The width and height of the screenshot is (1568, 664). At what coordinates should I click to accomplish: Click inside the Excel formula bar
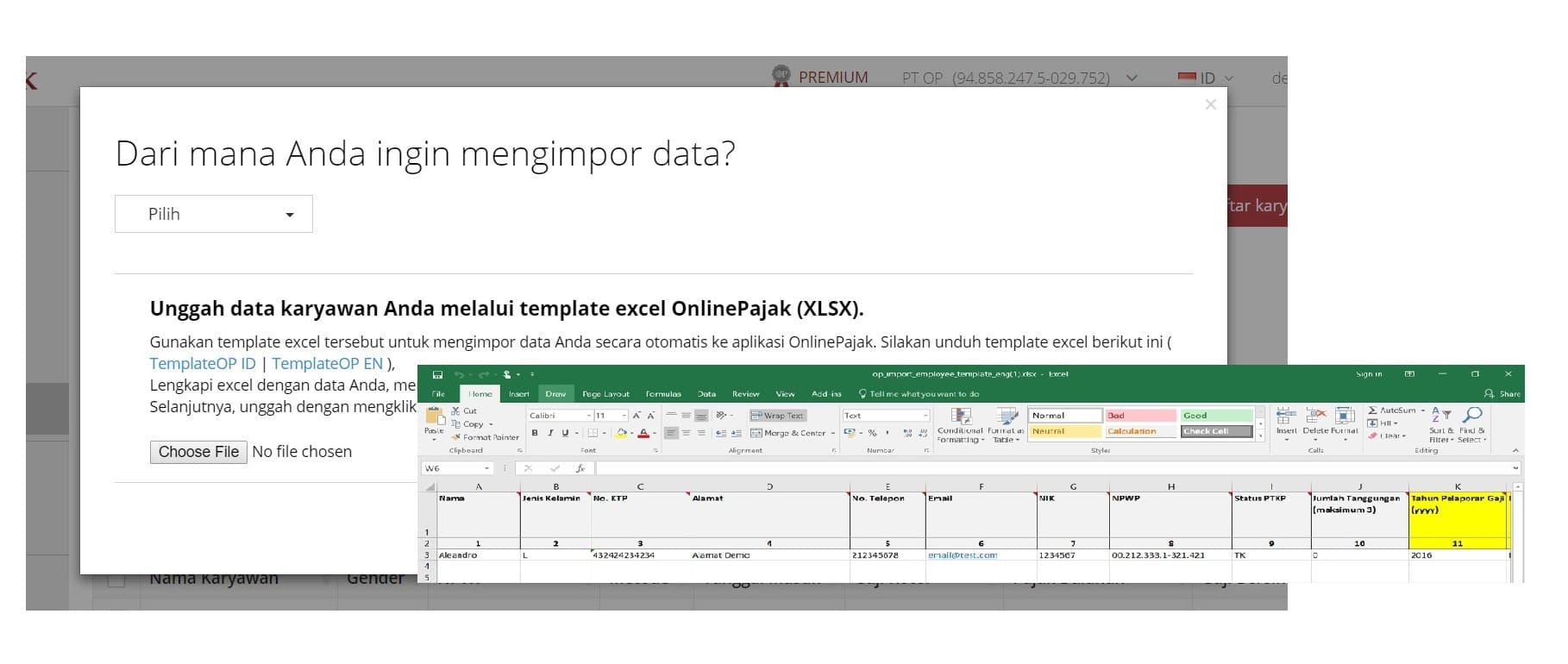[x=1052, y=468]
